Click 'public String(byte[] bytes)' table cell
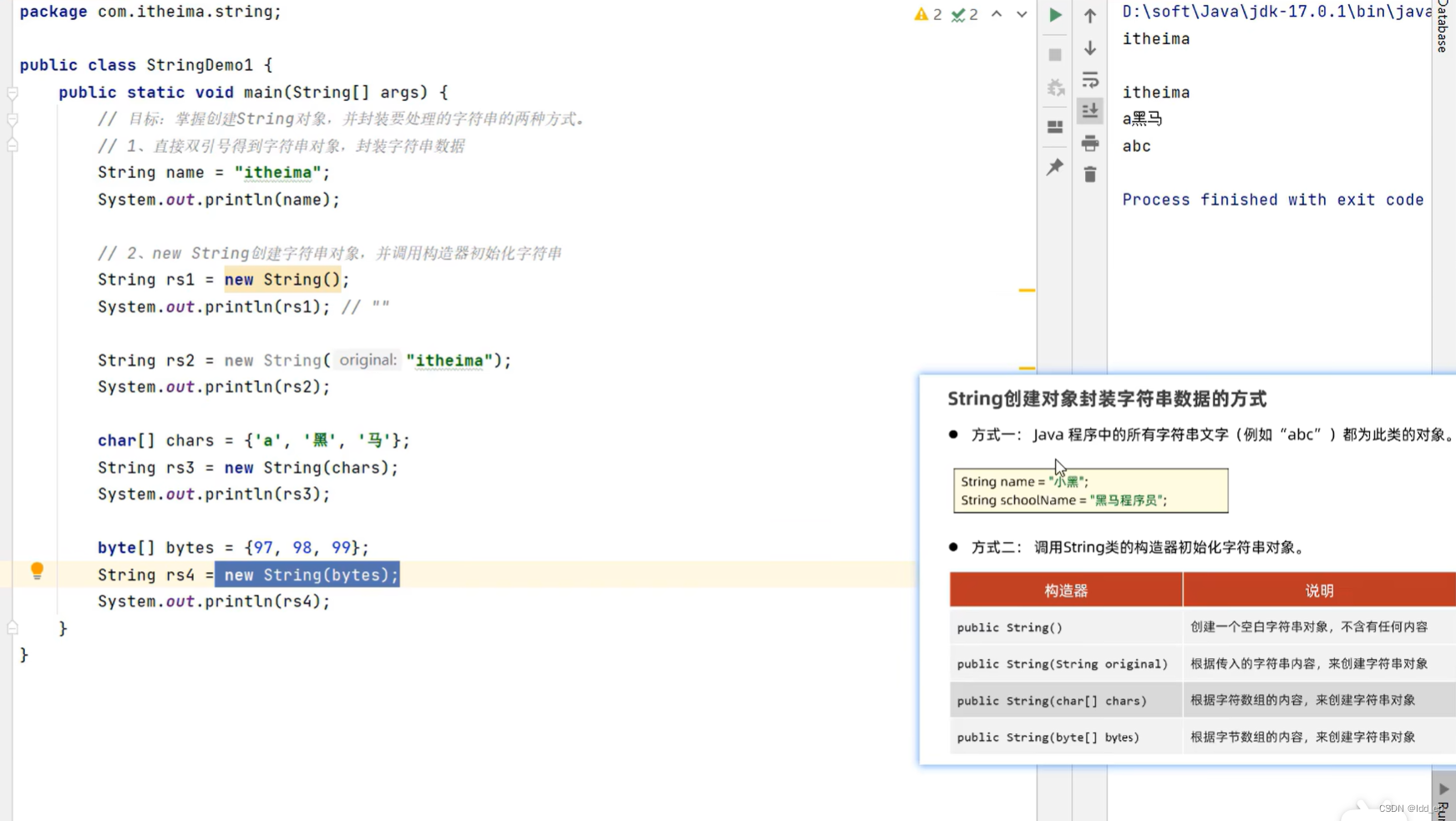The width and height of the screenshot is (1456, 821). pos(1066,737)
